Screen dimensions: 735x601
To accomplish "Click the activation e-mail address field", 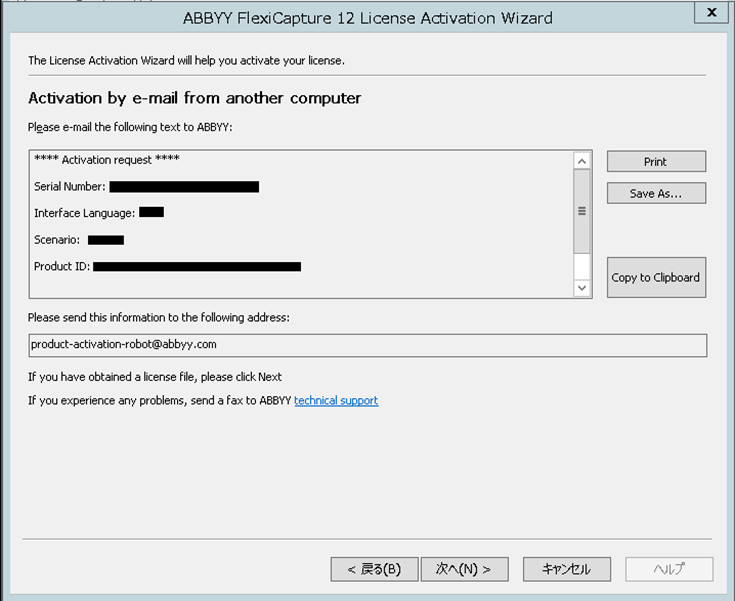I will click(368, 346).
